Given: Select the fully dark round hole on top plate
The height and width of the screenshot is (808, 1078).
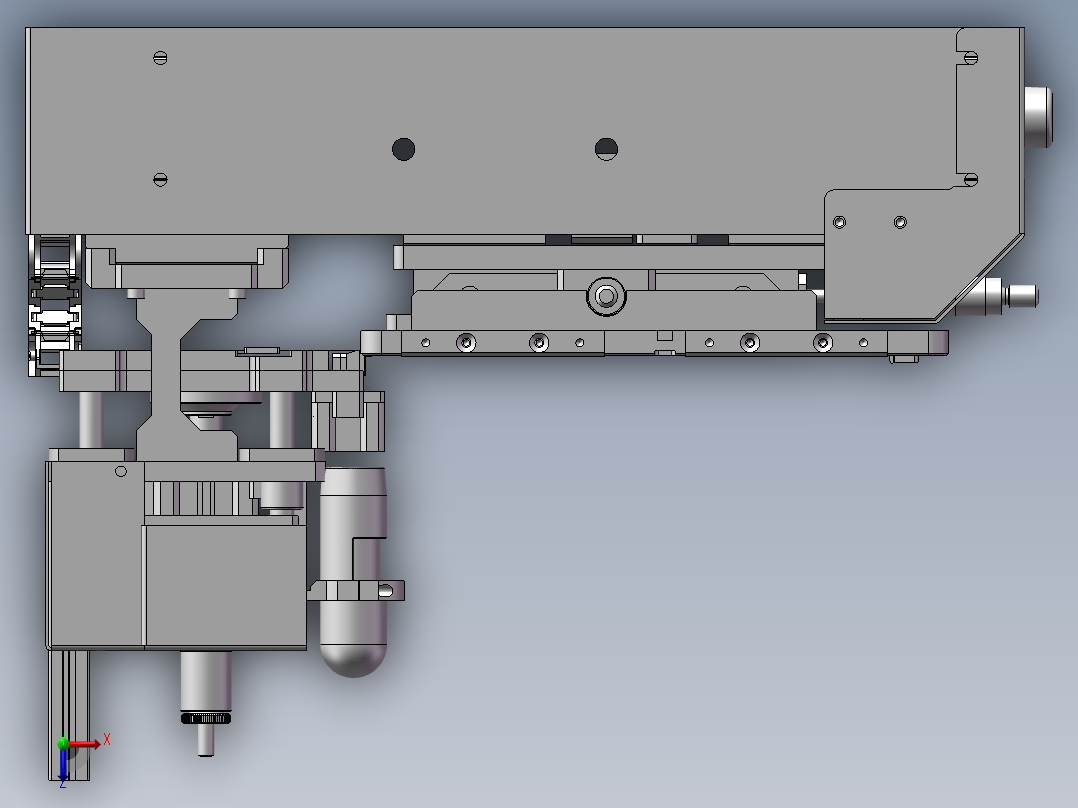Looking at the screenshot, I should (404, 149).
